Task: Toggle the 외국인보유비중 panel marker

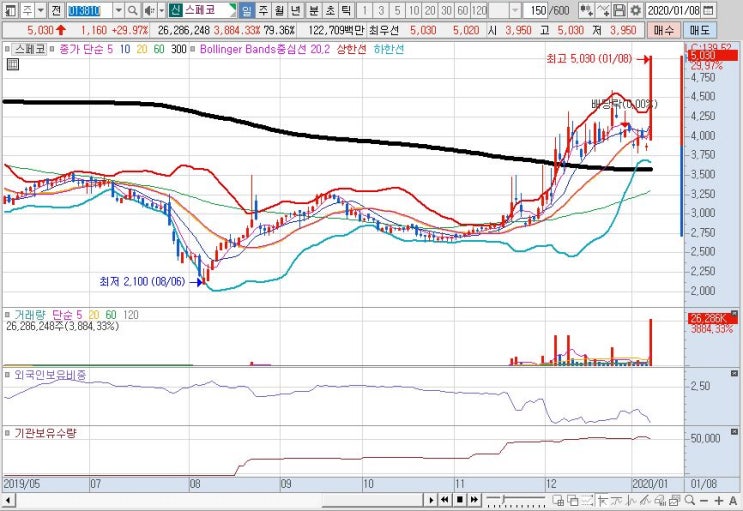Action: coord(7,375)
